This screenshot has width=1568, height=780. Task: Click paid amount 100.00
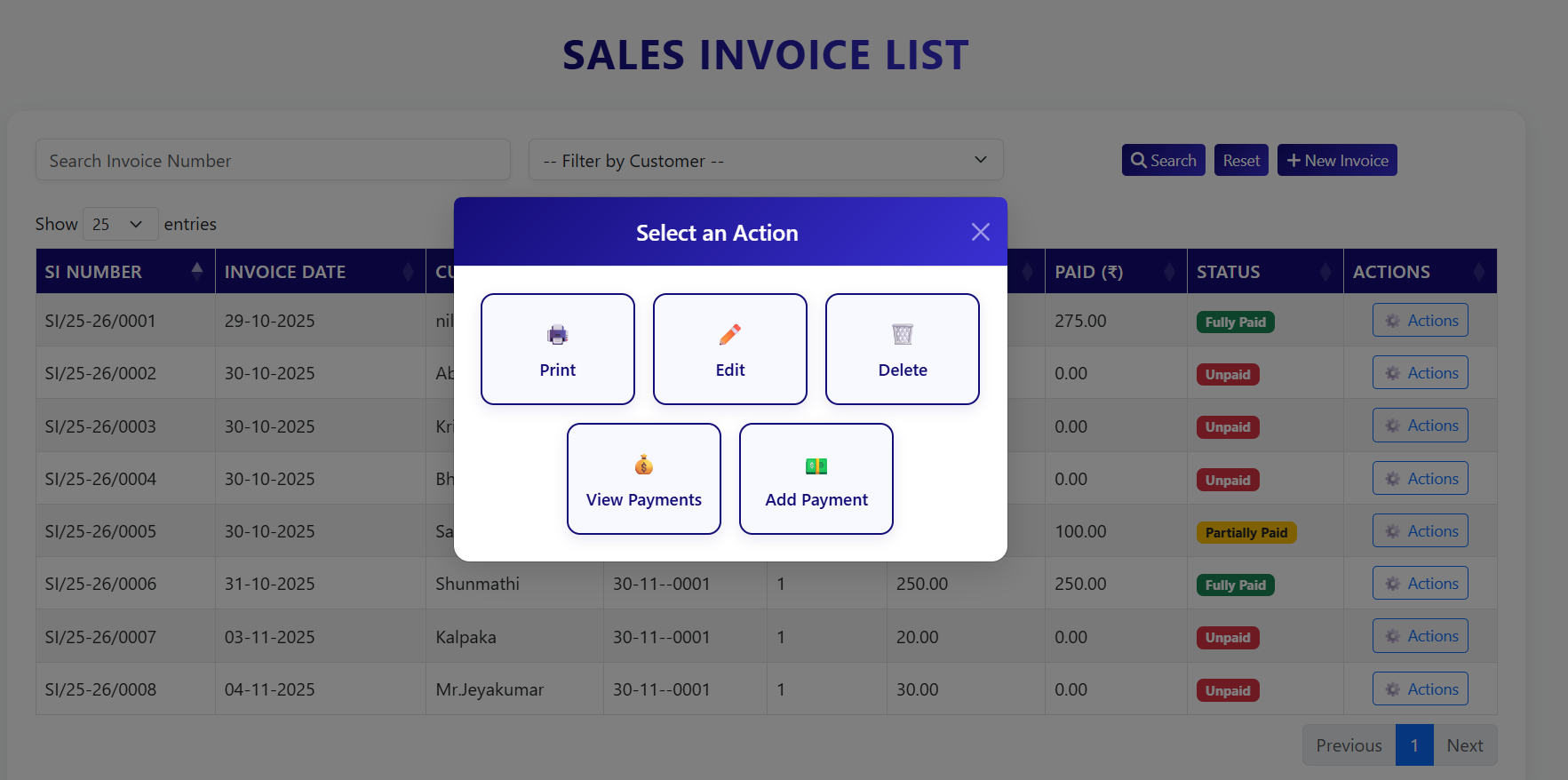1080,531
